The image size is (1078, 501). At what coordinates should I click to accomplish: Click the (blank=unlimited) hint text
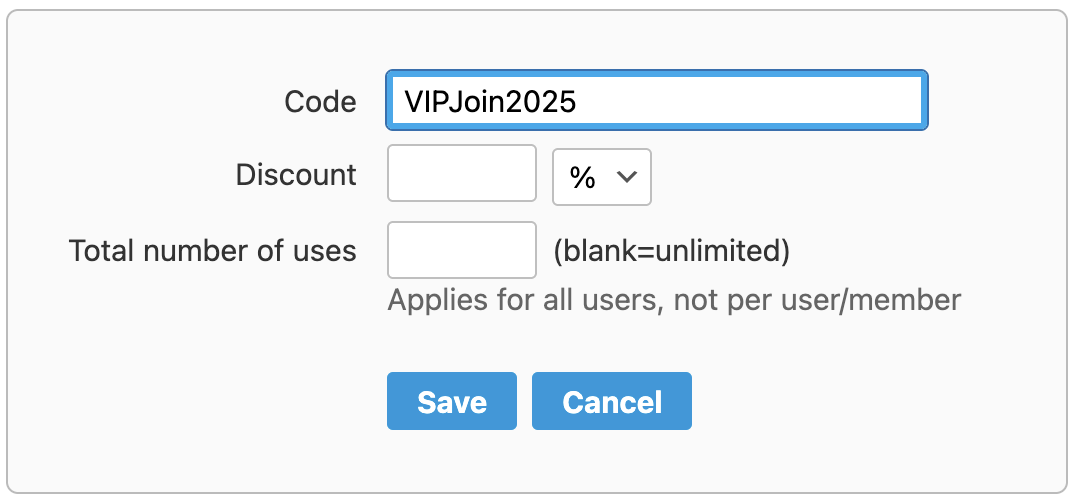coord(672,250)
